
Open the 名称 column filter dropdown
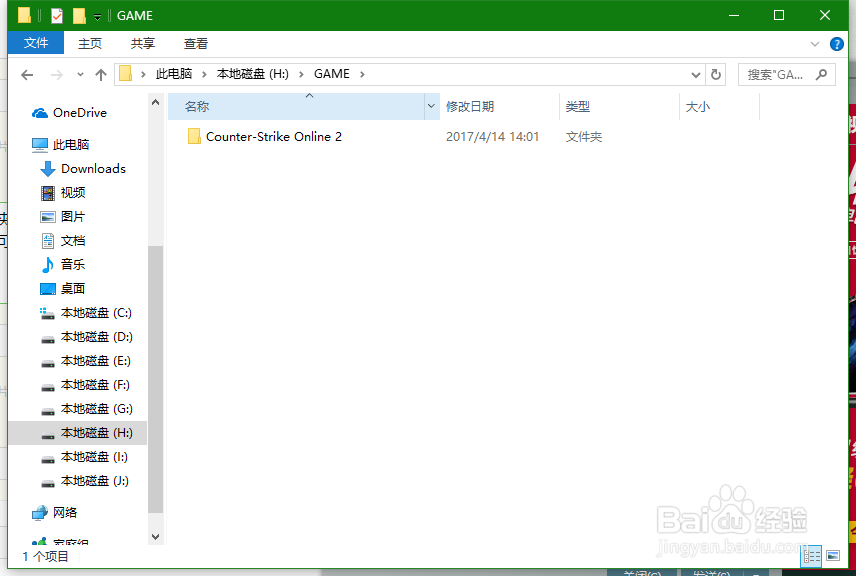(432, 106)
